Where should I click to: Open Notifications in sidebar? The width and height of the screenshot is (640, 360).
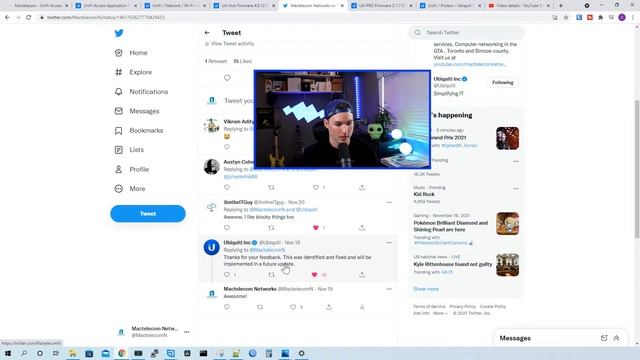(141, 92)
